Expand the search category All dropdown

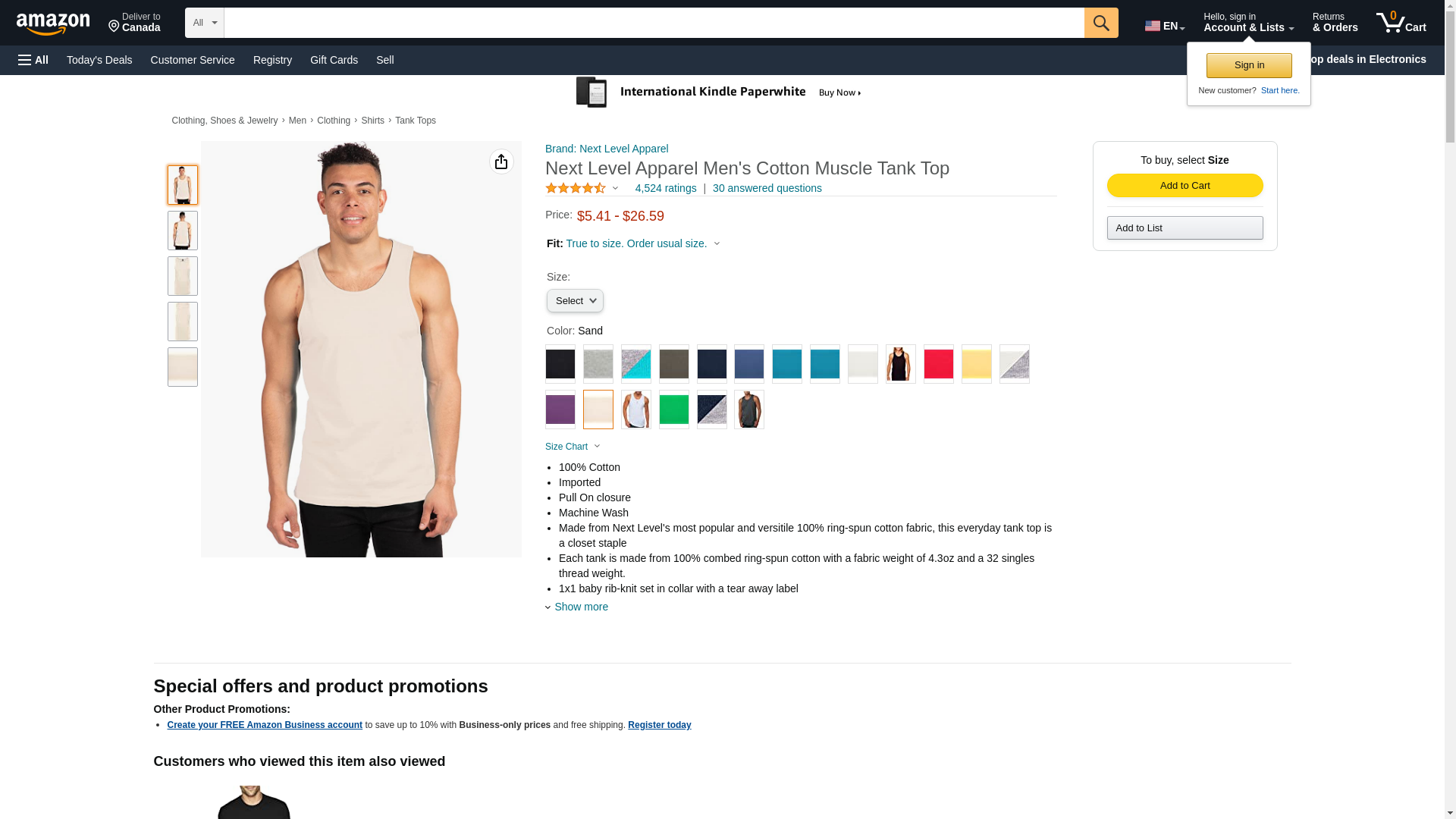pyautogui.click(x=204, y=23)
